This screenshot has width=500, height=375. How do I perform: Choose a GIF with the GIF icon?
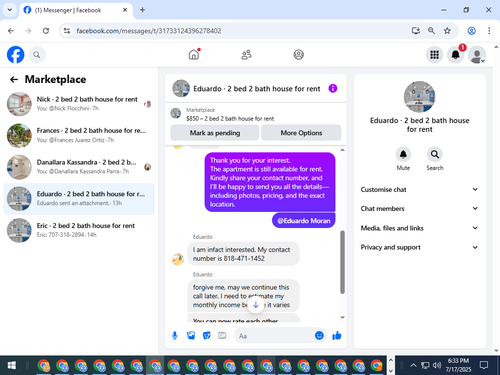point(222,336)
